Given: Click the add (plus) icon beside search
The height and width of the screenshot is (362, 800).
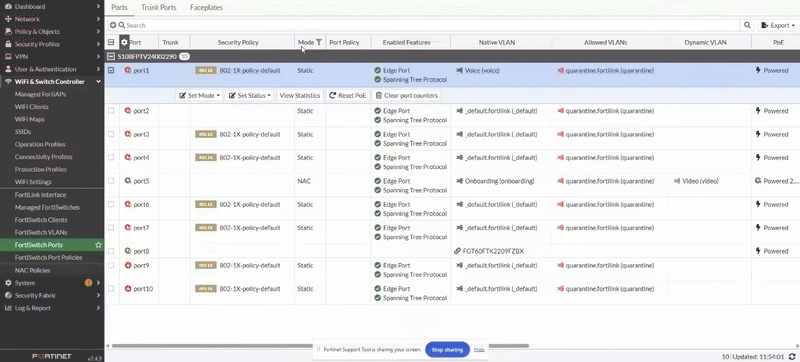Looking at the screenshot, I should [x=113, y=25].
